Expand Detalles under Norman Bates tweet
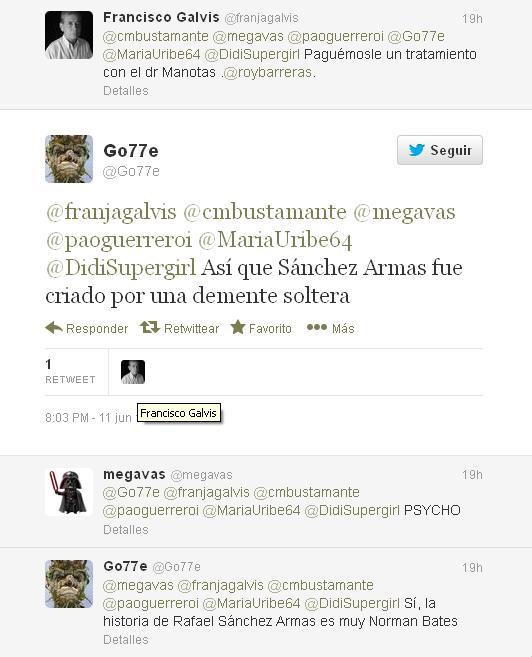 click(x=126, y=640)
